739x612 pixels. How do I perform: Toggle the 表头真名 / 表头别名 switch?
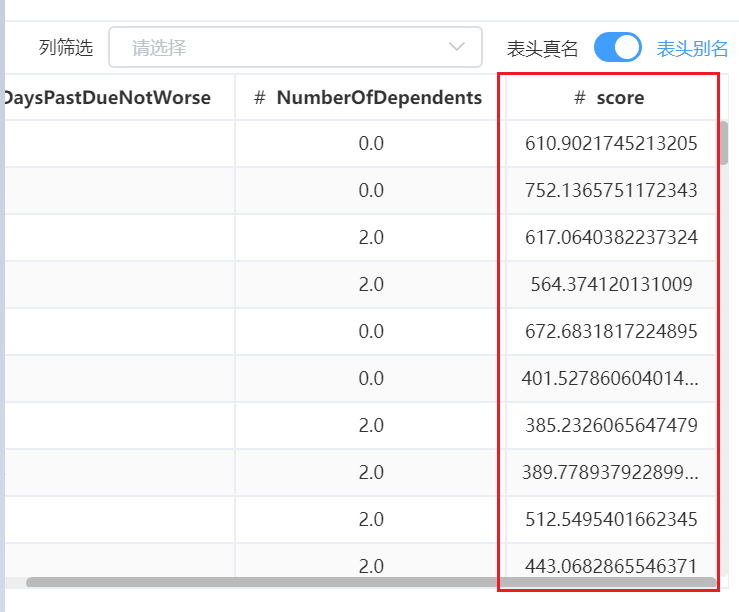coord(617,47)
